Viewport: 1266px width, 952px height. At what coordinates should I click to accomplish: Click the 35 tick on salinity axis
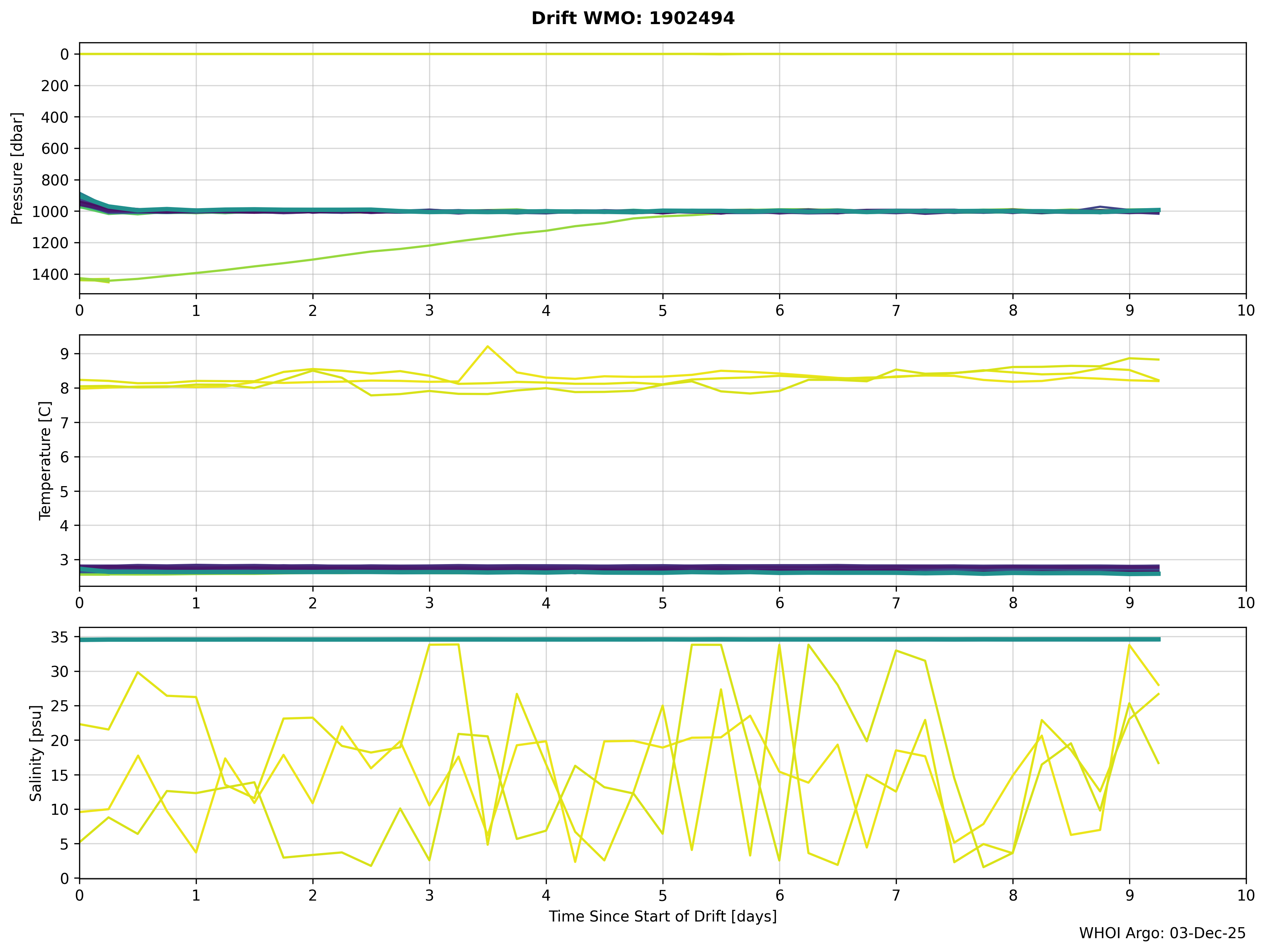click(x=60, y=638)
